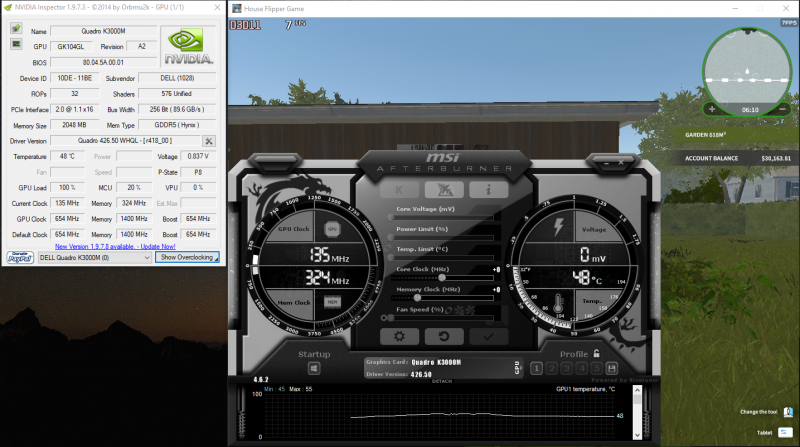Open Afterburner information i button

[x=488, y=190]
